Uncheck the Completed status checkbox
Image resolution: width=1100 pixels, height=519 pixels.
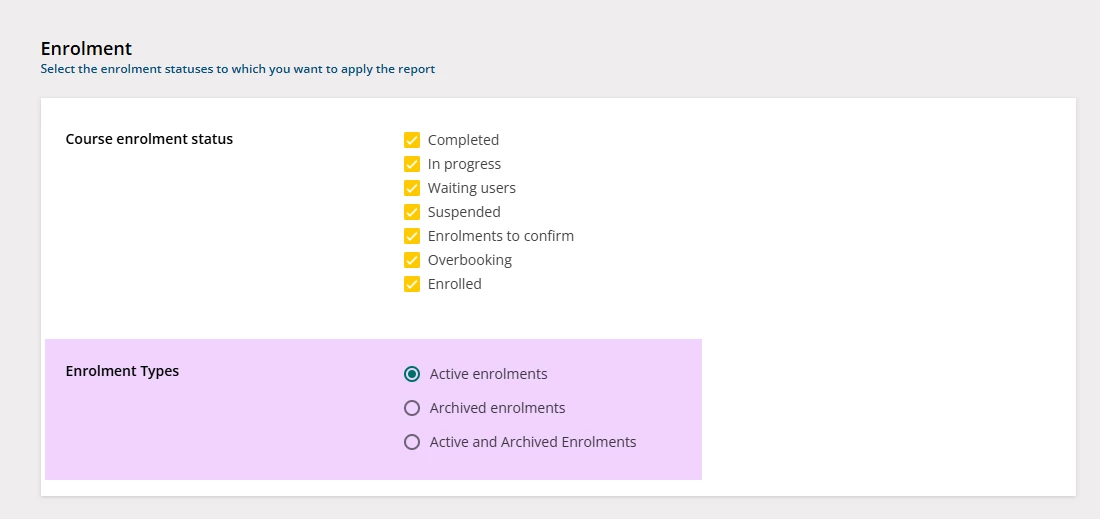412,140
